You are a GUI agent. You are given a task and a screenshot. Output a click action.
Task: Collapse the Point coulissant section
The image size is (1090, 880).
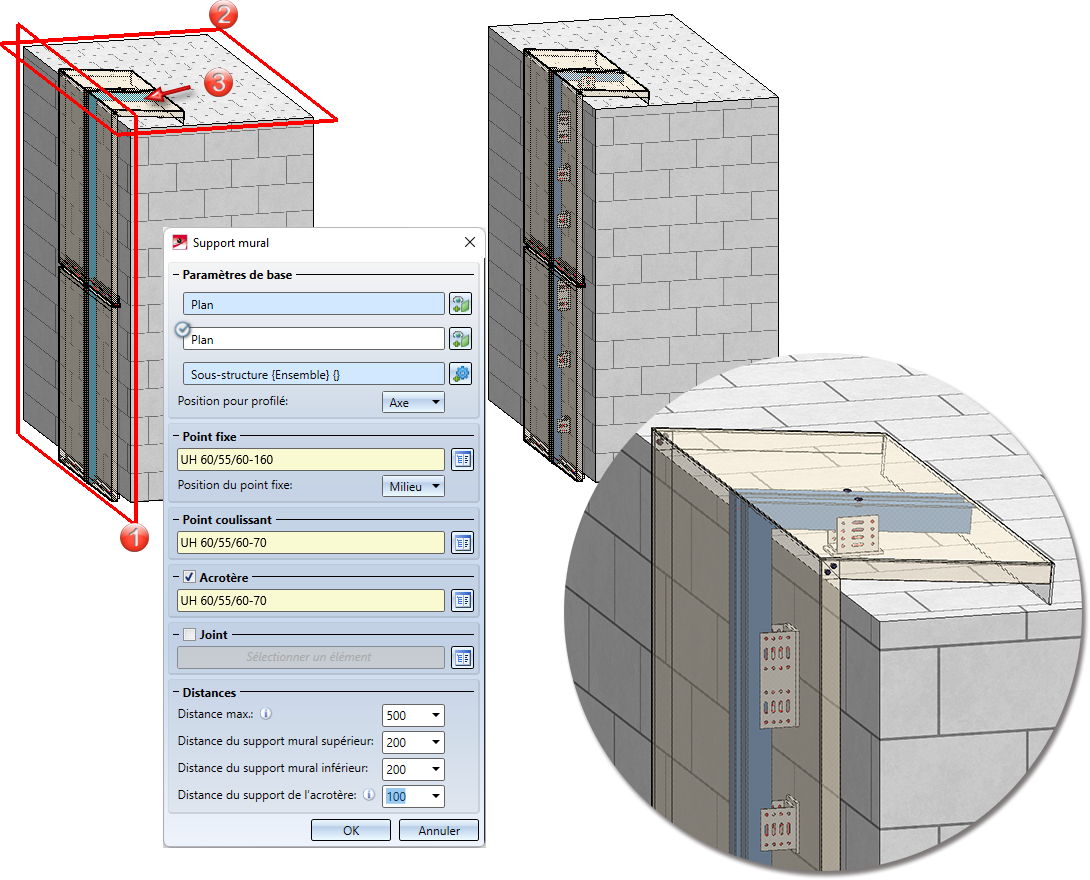coord(176,519)
